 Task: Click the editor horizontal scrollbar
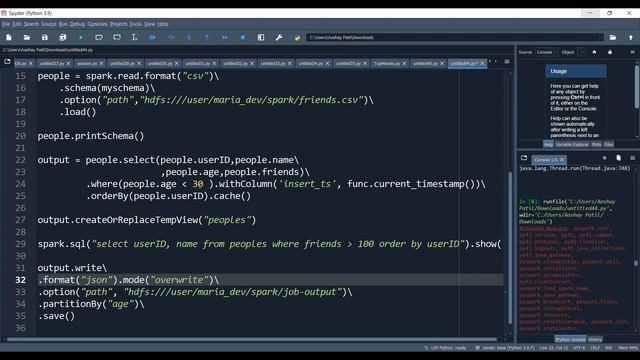(252, 339)
